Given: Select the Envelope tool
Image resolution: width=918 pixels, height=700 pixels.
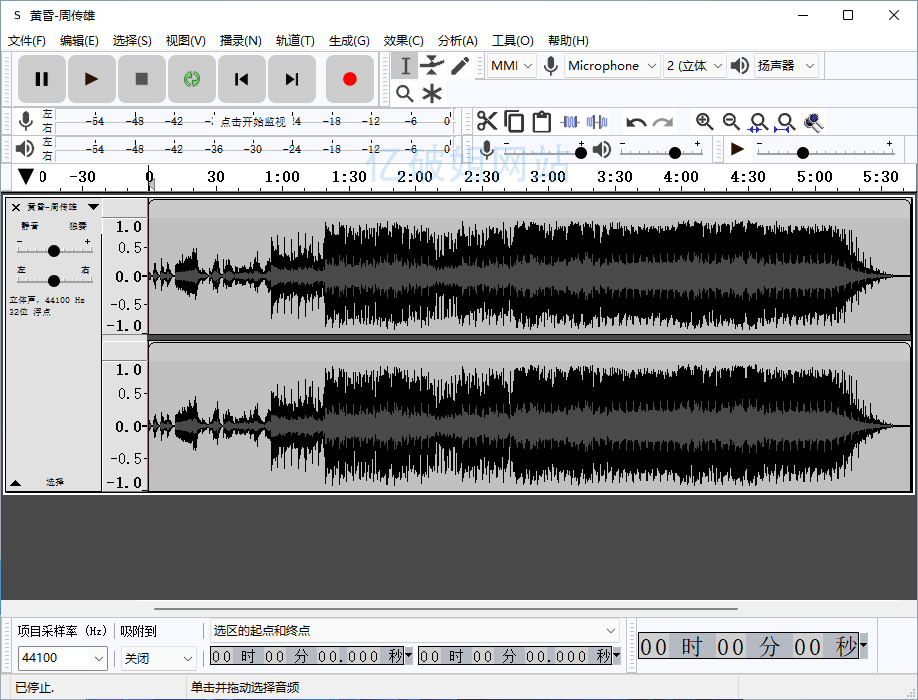Looking at the screenshot, I should pos(432,66).
